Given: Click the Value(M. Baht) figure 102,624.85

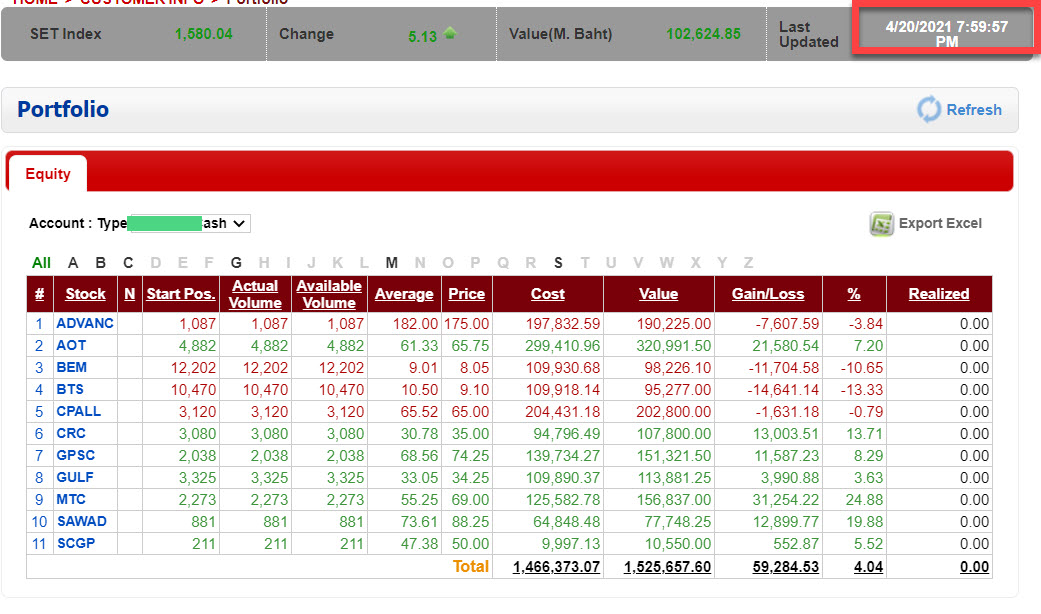Looking at the screenshot, I should (704, 34).
